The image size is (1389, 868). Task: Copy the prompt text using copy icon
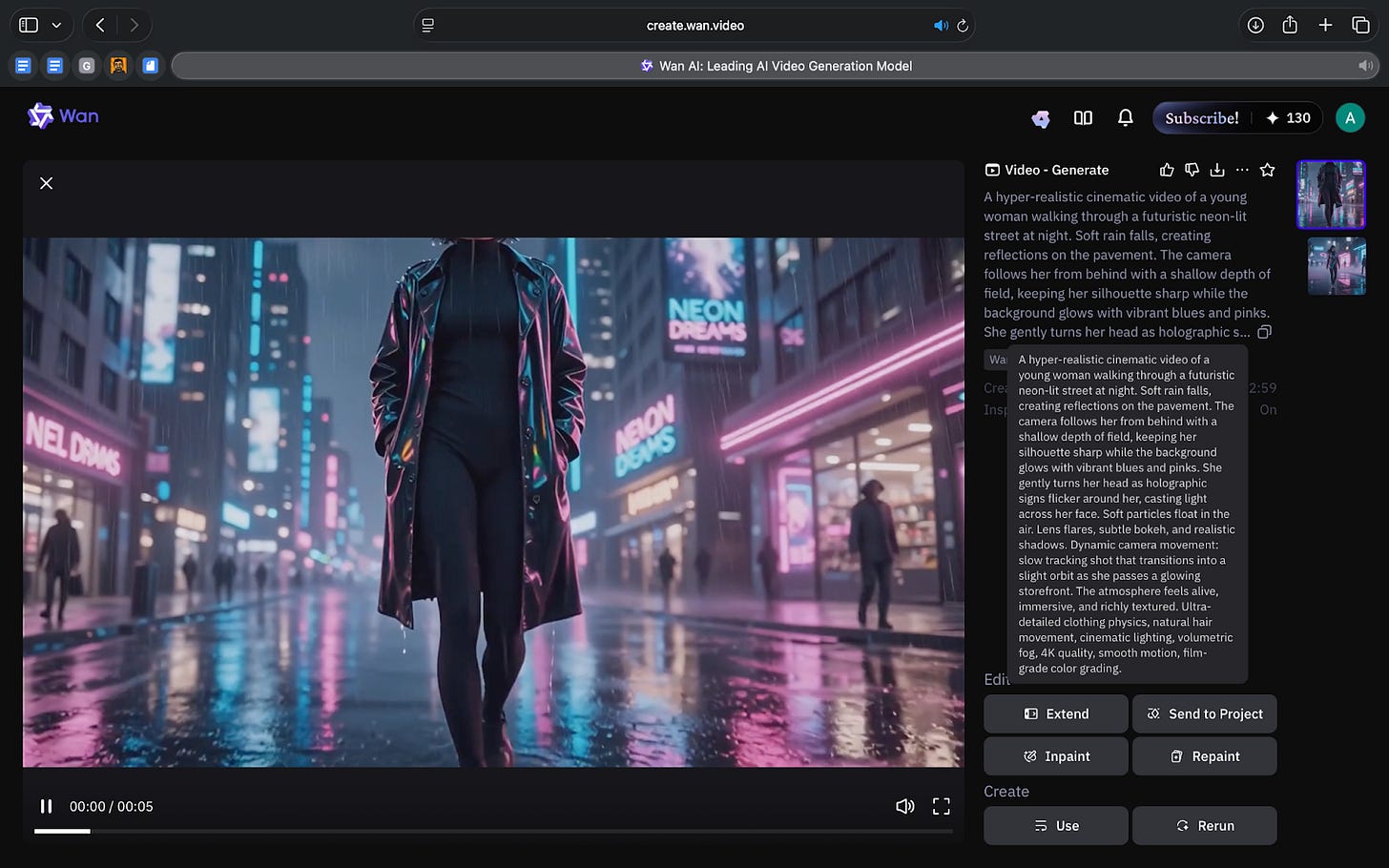tap(1264, 332)
